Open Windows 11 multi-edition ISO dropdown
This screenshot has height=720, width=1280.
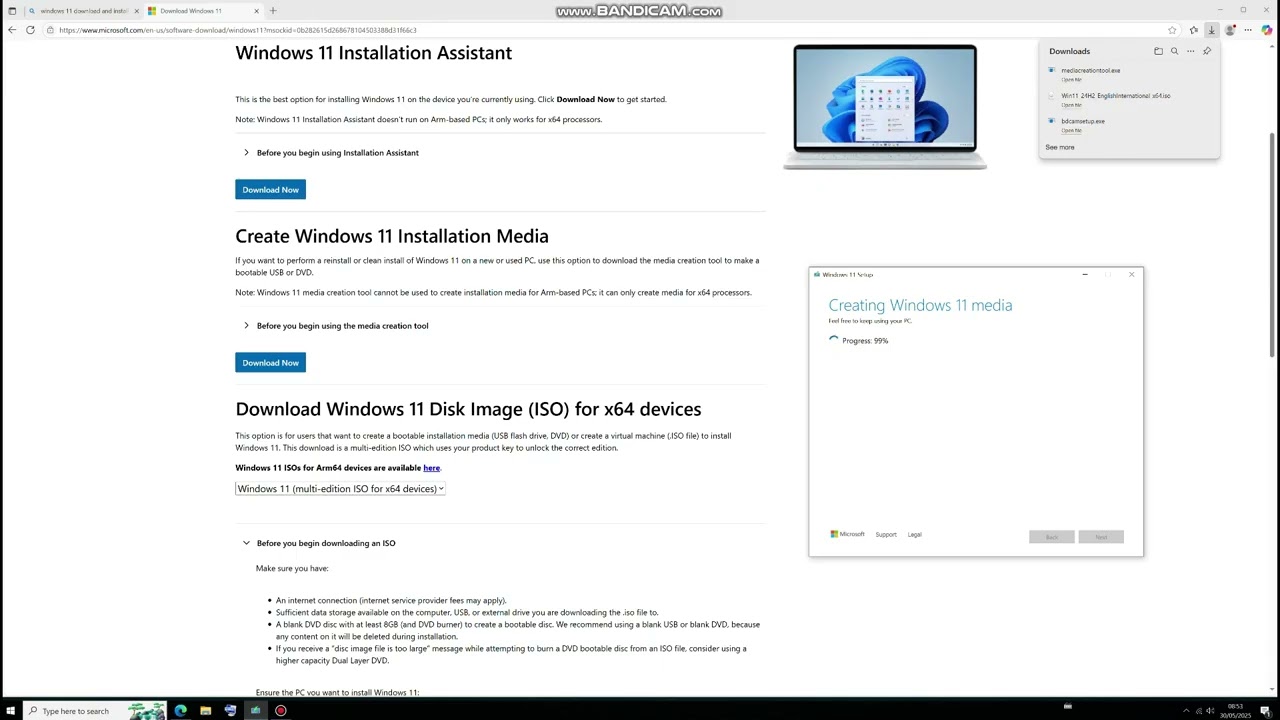(x=340, y=489)
